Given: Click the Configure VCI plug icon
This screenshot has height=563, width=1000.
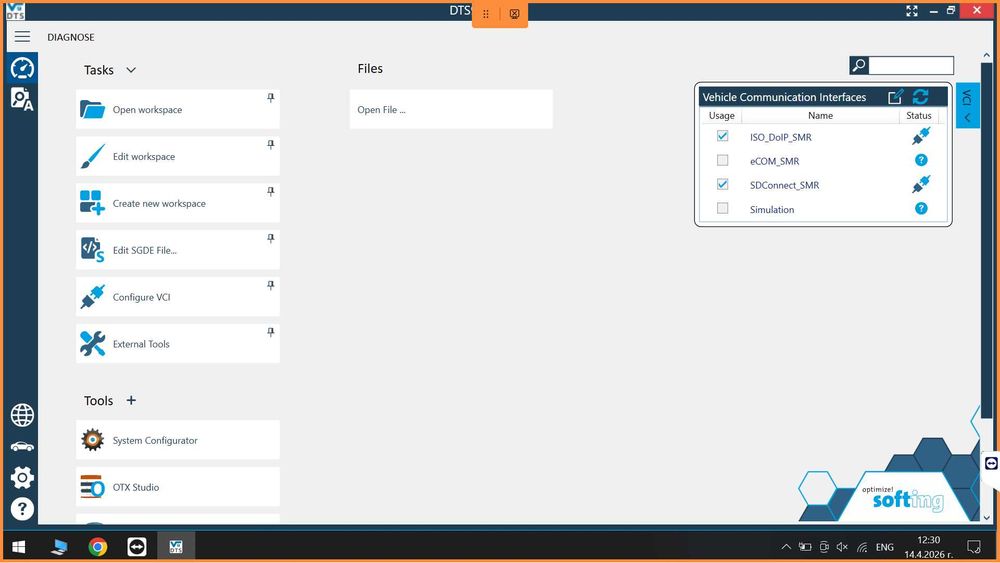Looking at the screenshot, I should 92,296.
